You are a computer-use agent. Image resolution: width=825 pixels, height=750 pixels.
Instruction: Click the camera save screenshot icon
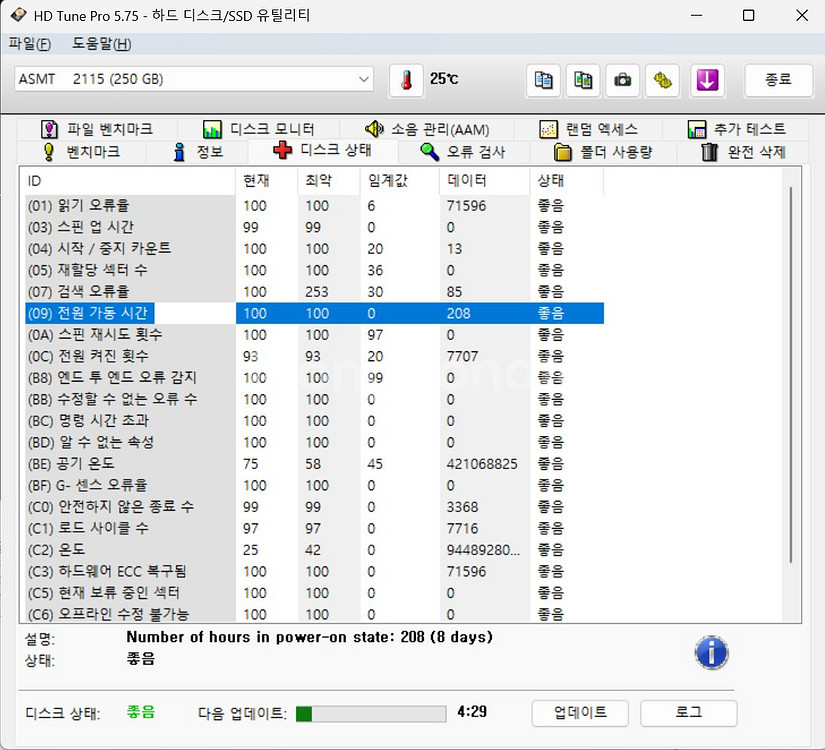click(x=623, y=80)
